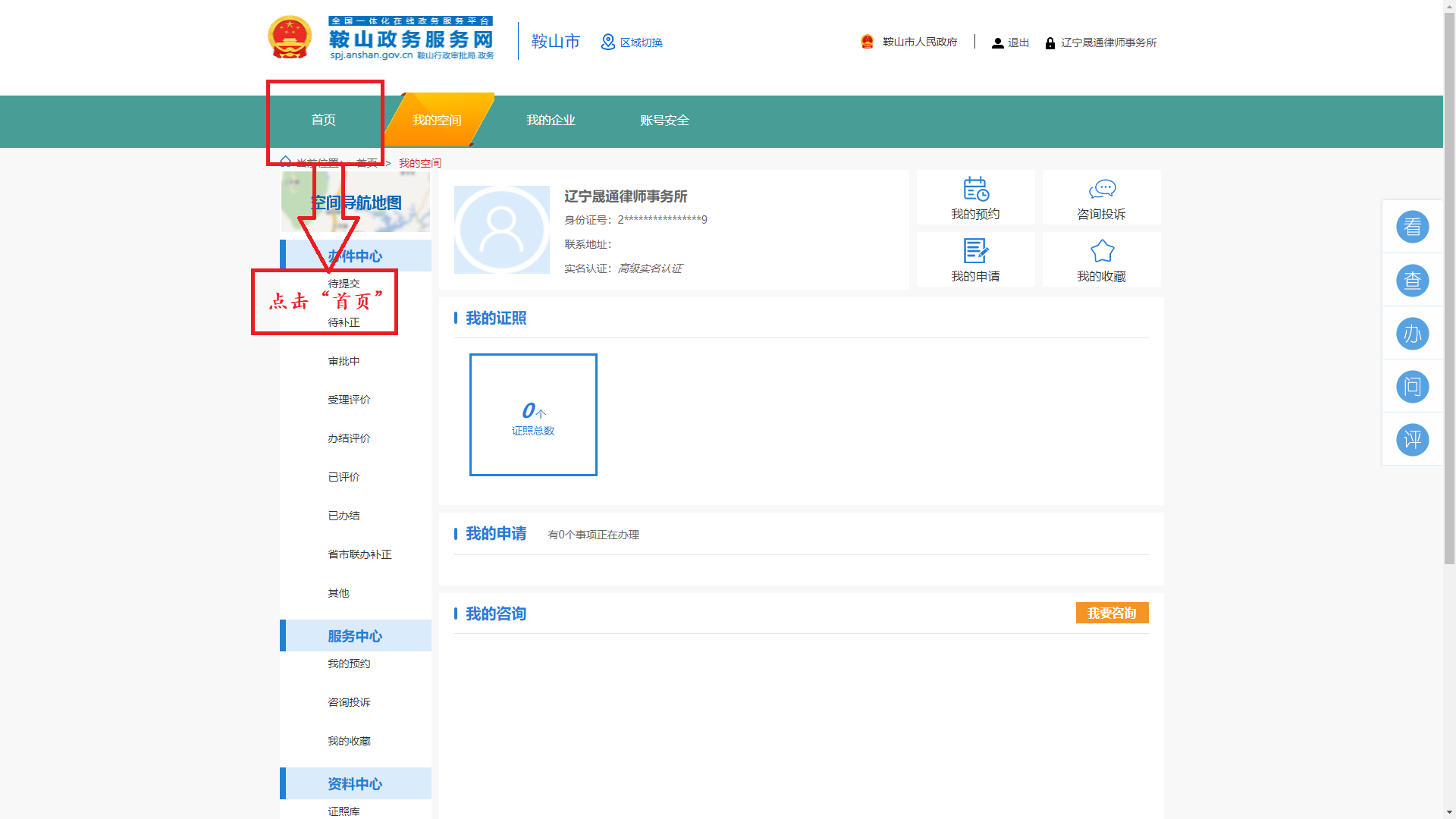Click the 证照总数 certificate count card
This screenshot has width=1456, height=819.
(x=532, y=415)
